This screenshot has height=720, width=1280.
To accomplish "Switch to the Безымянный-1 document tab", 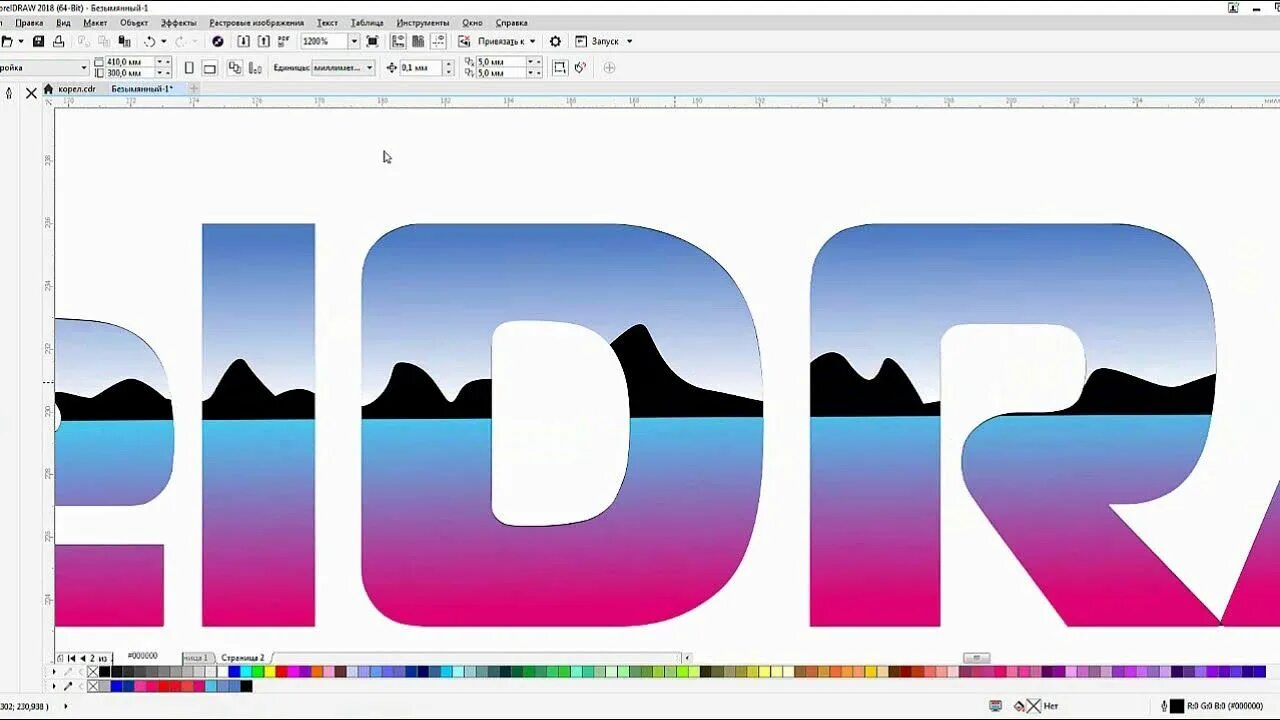I will tap(142, 89).
